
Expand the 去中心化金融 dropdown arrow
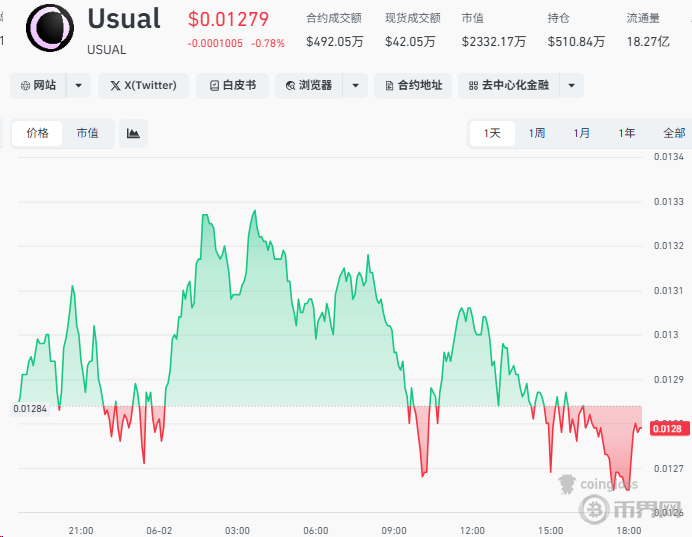[x=572, y=86]
